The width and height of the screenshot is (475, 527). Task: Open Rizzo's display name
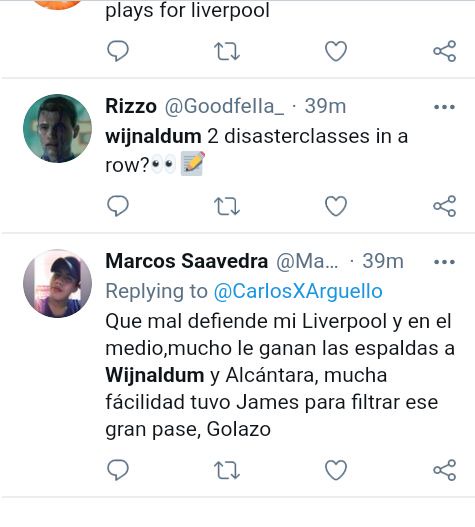tap(131, 106)
